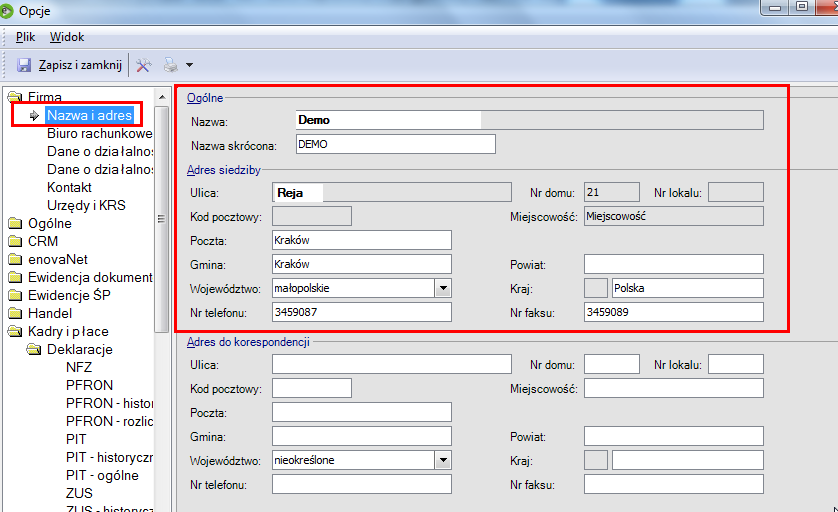Click Kraj field containing Polska
This screenshot has width=838, height=512.
688,288
